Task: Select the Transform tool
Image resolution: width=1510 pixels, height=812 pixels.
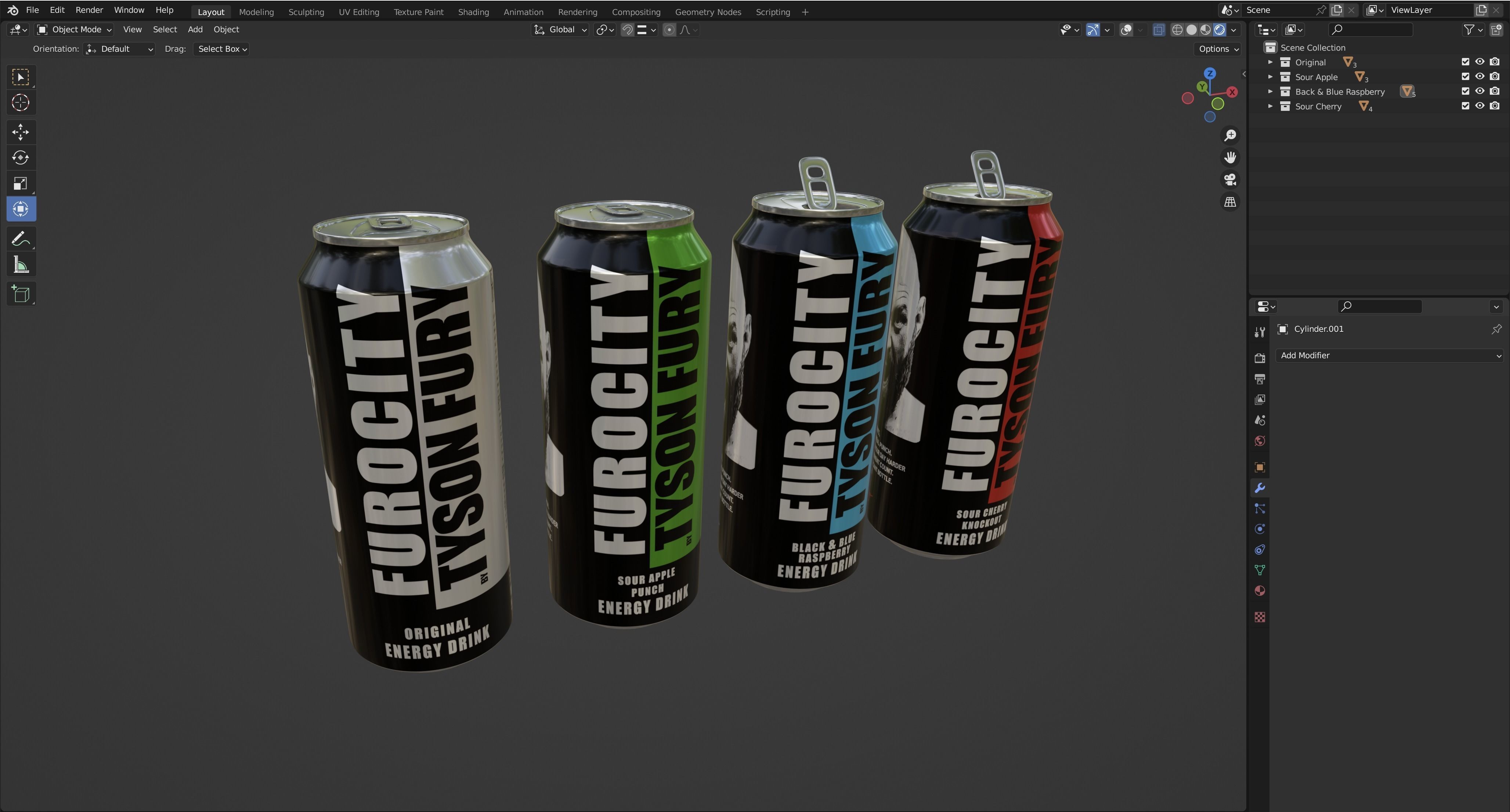Action: pyautogui.click(x=21, y=209)
